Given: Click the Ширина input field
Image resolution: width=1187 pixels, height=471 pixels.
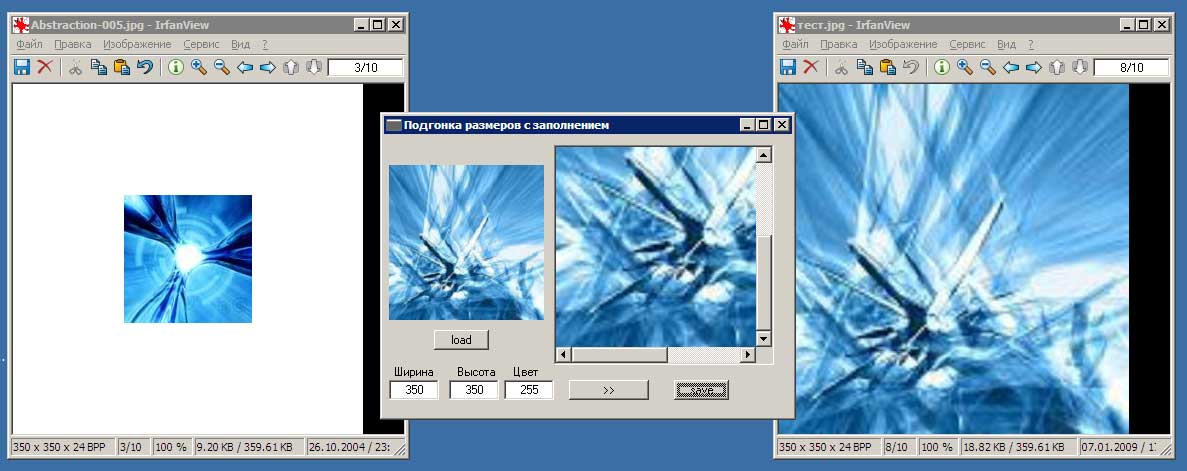Looking at the screenshot, I should [414, 390].
